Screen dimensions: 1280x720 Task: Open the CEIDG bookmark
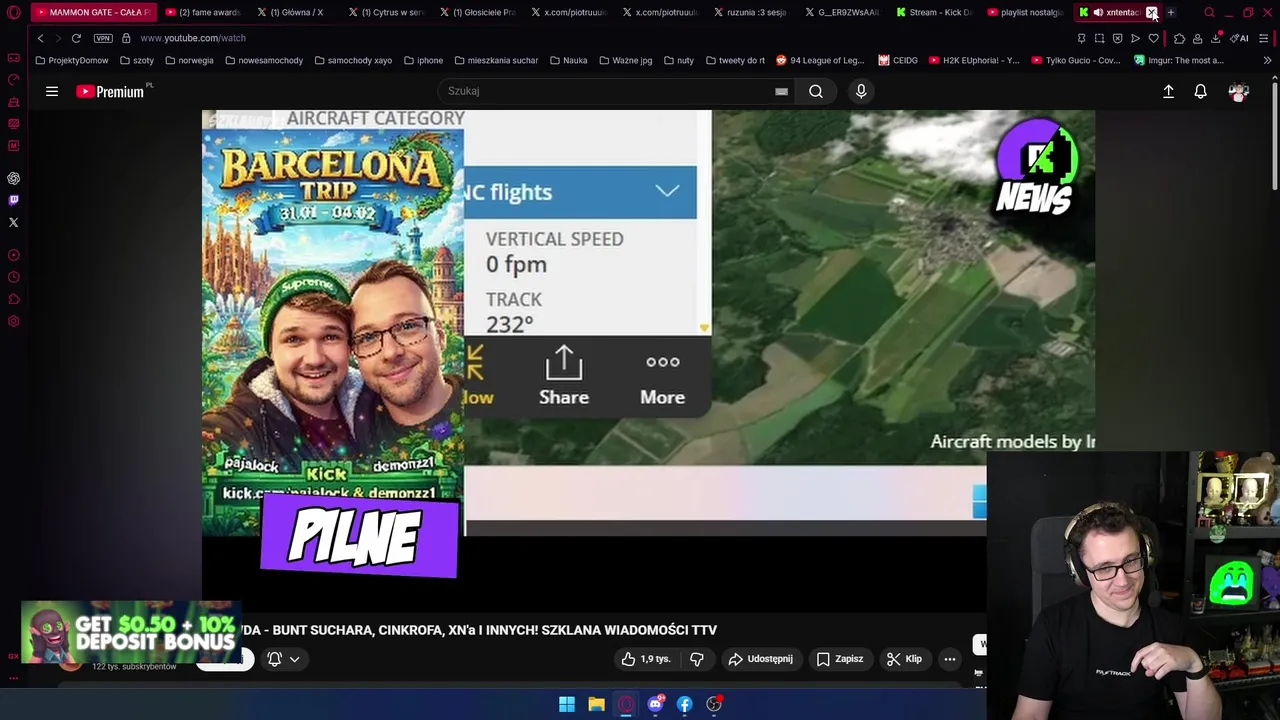(898, 60)
